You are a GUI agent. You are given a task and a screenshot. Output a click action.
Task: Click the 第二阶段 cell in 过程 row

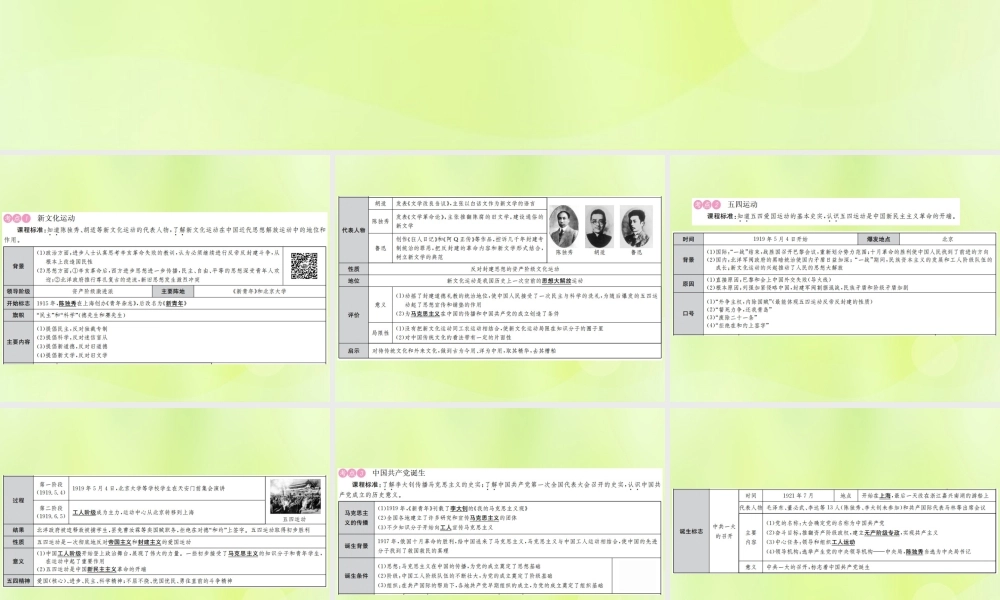51,512
